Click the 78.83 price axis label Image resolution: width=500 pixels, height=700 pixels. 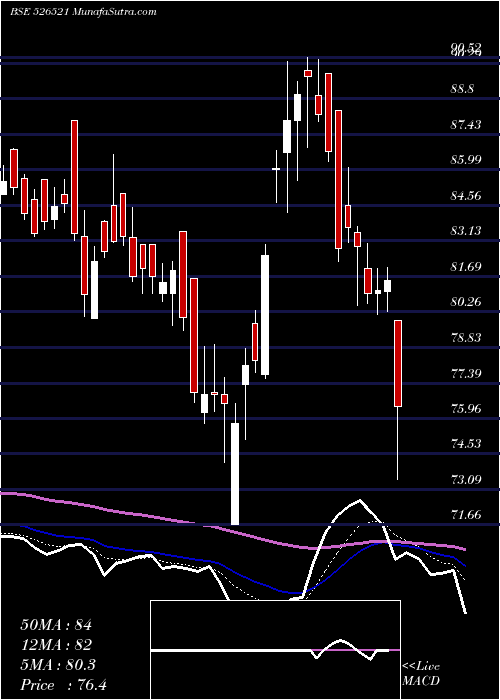coord(466,338)
